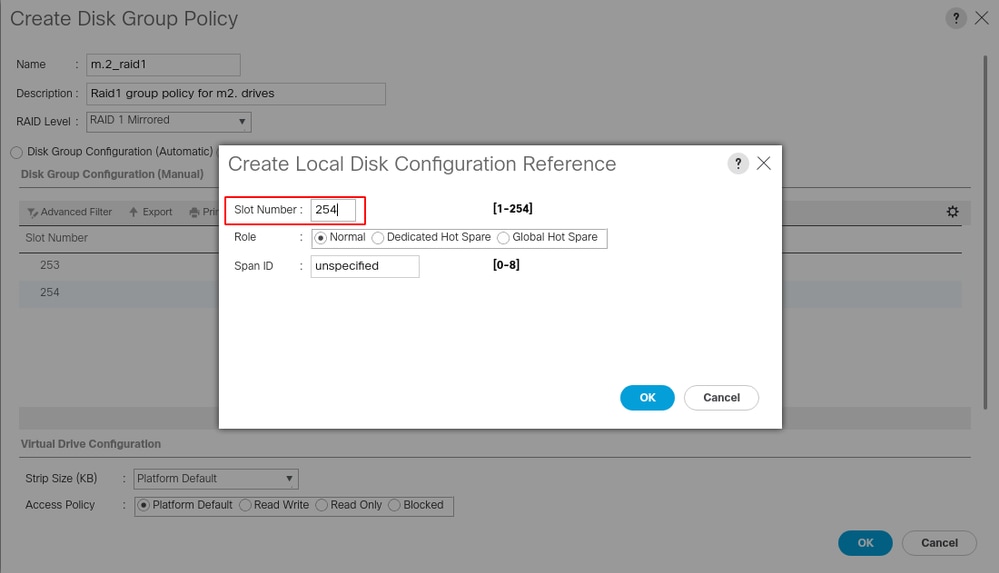Select the Normal role radio button

tap(320, 238)
